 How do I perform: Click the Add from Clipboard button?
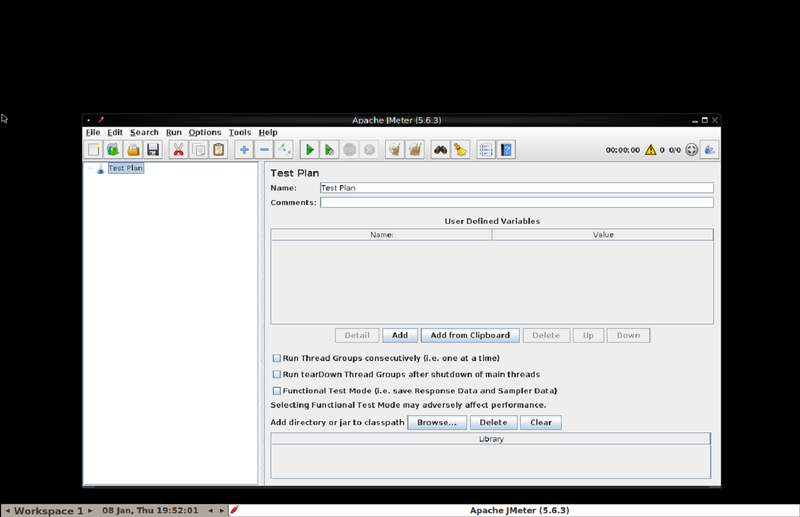tap(470, 335)
